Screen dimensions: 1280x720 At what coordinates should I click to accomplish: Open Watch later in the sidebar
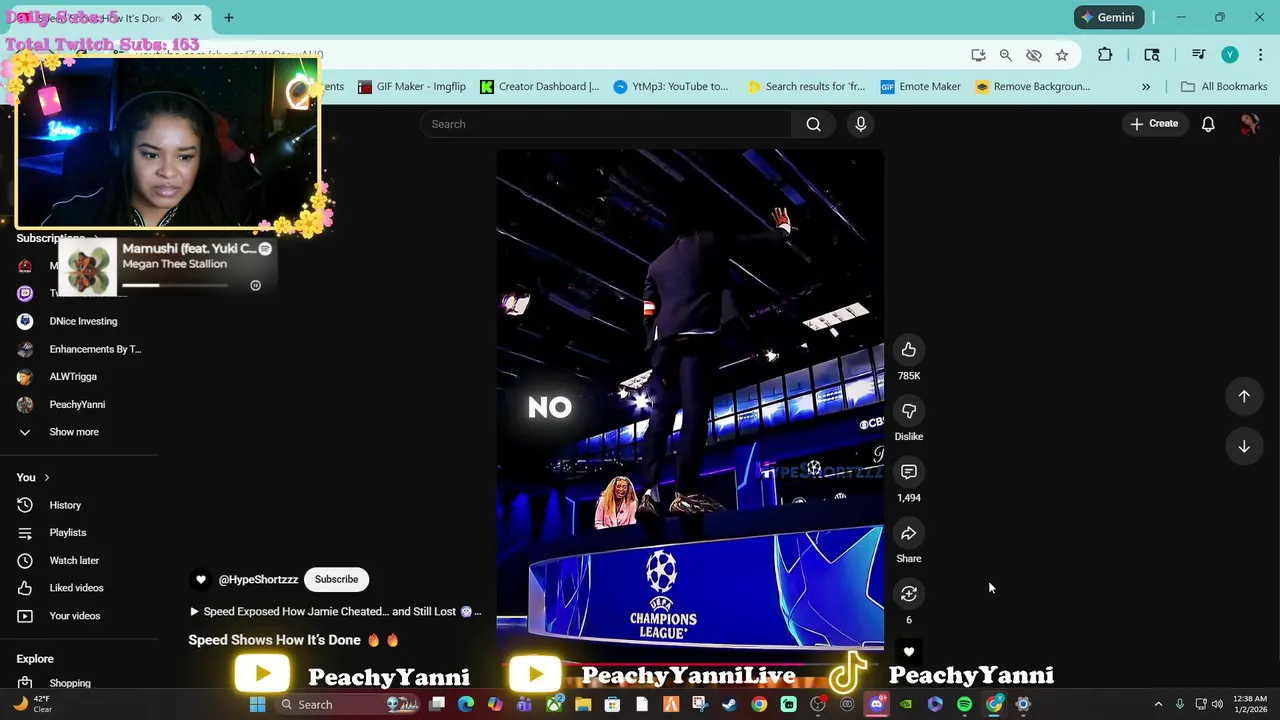74,561
